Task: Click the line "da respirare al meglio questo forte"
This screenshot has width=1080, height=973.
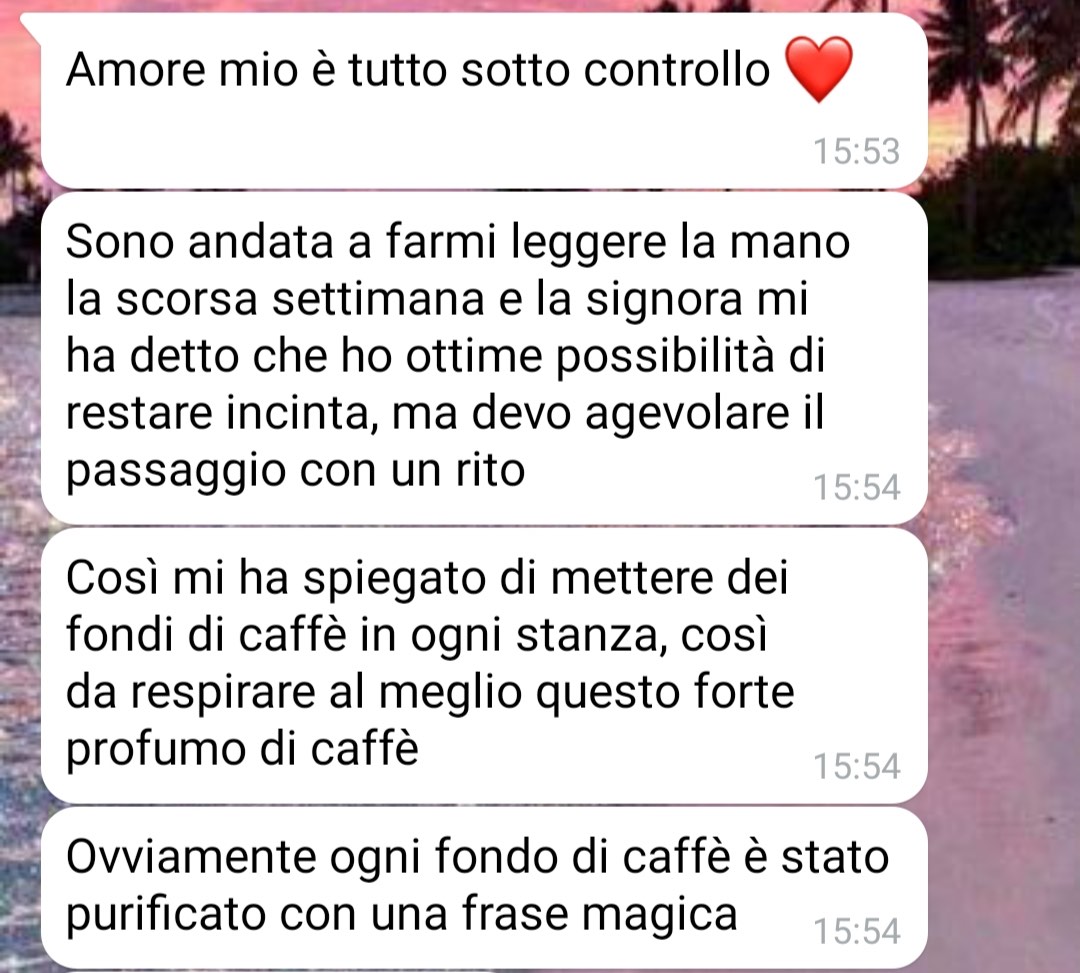Action: pos(430,693)
